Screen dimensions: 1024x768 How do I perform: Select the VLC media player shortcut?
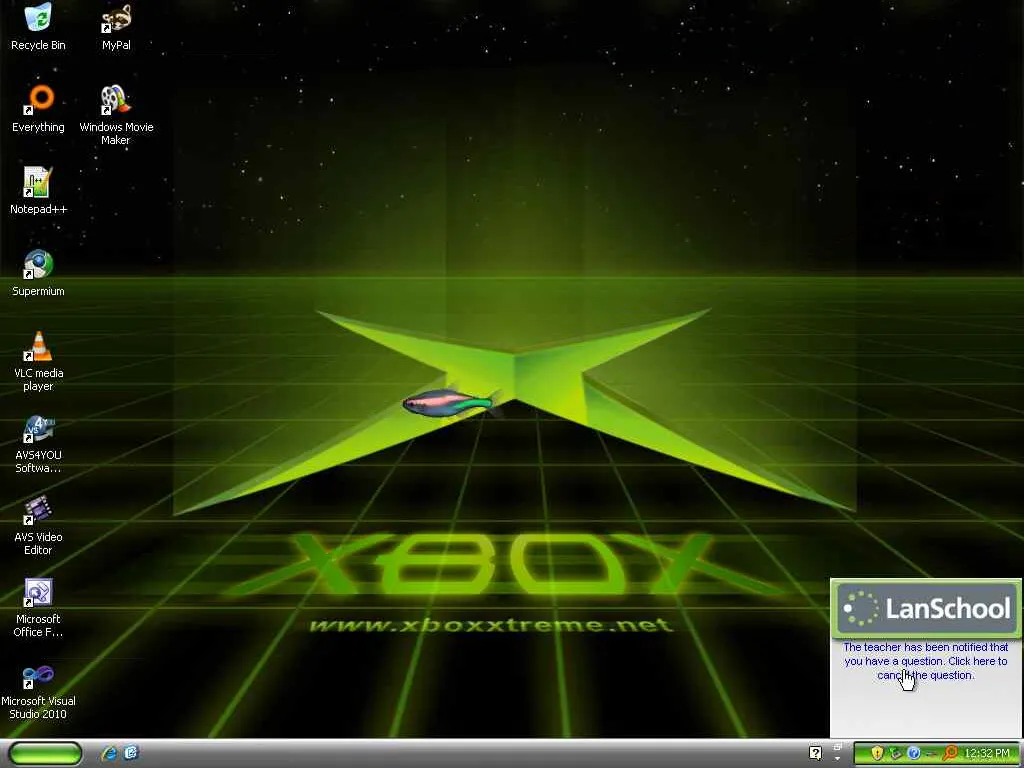pyautogui.click(x=38, y=361)
